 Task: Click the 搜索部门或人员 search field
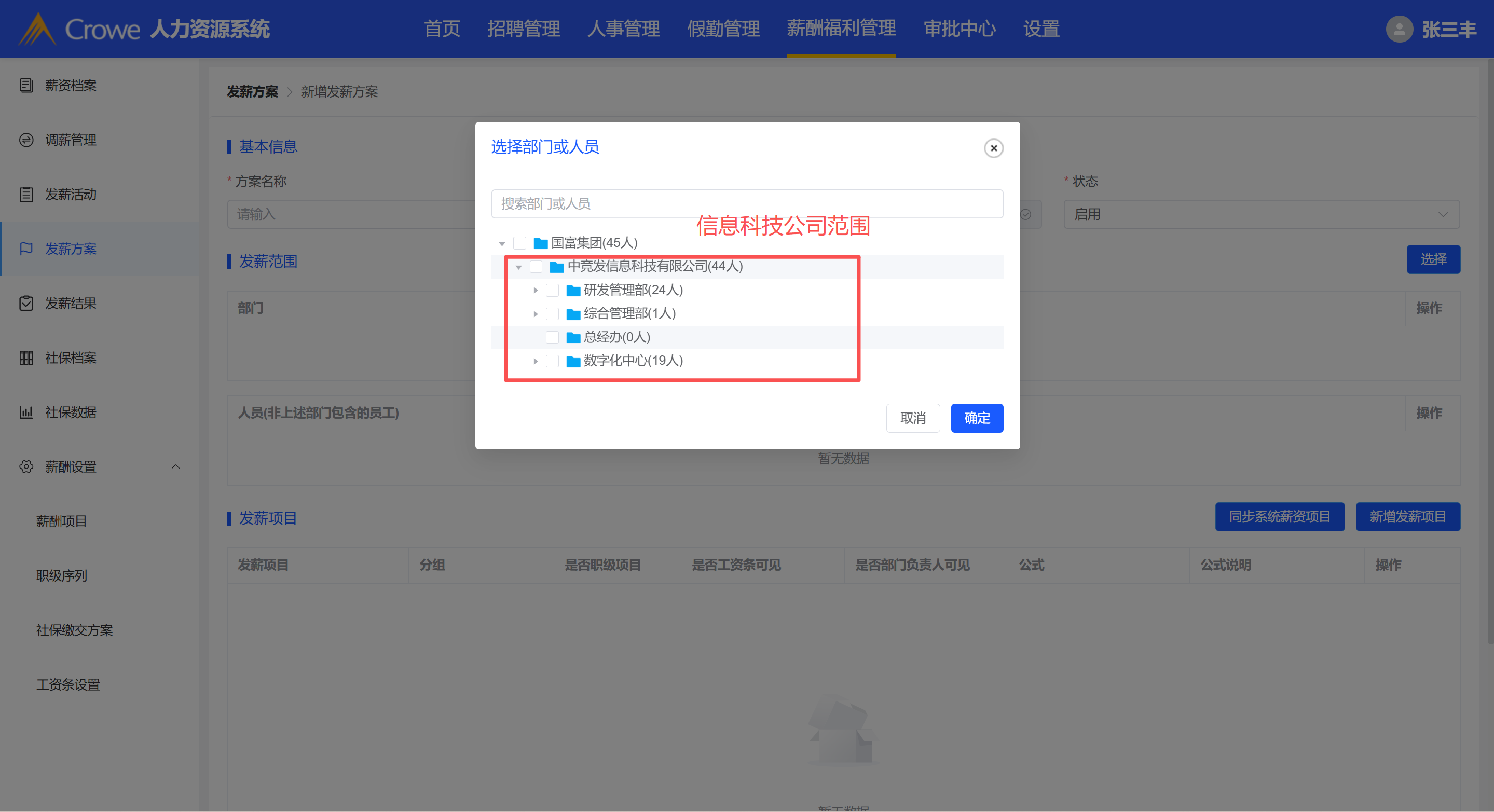(746, 203)
